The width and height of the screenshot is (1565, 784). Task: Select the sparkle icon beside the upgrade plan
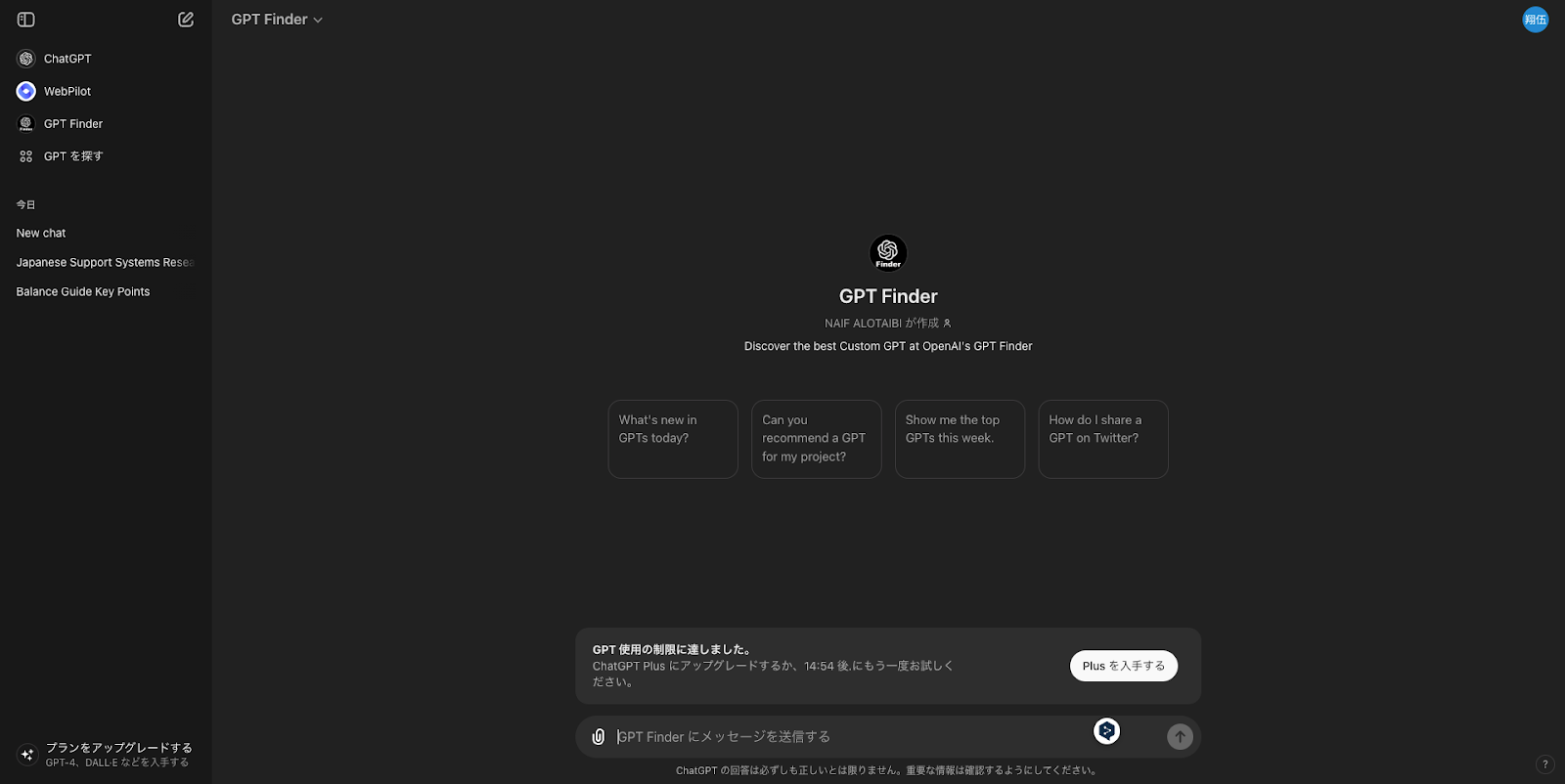pyautogui.click(x=27, y=755)
